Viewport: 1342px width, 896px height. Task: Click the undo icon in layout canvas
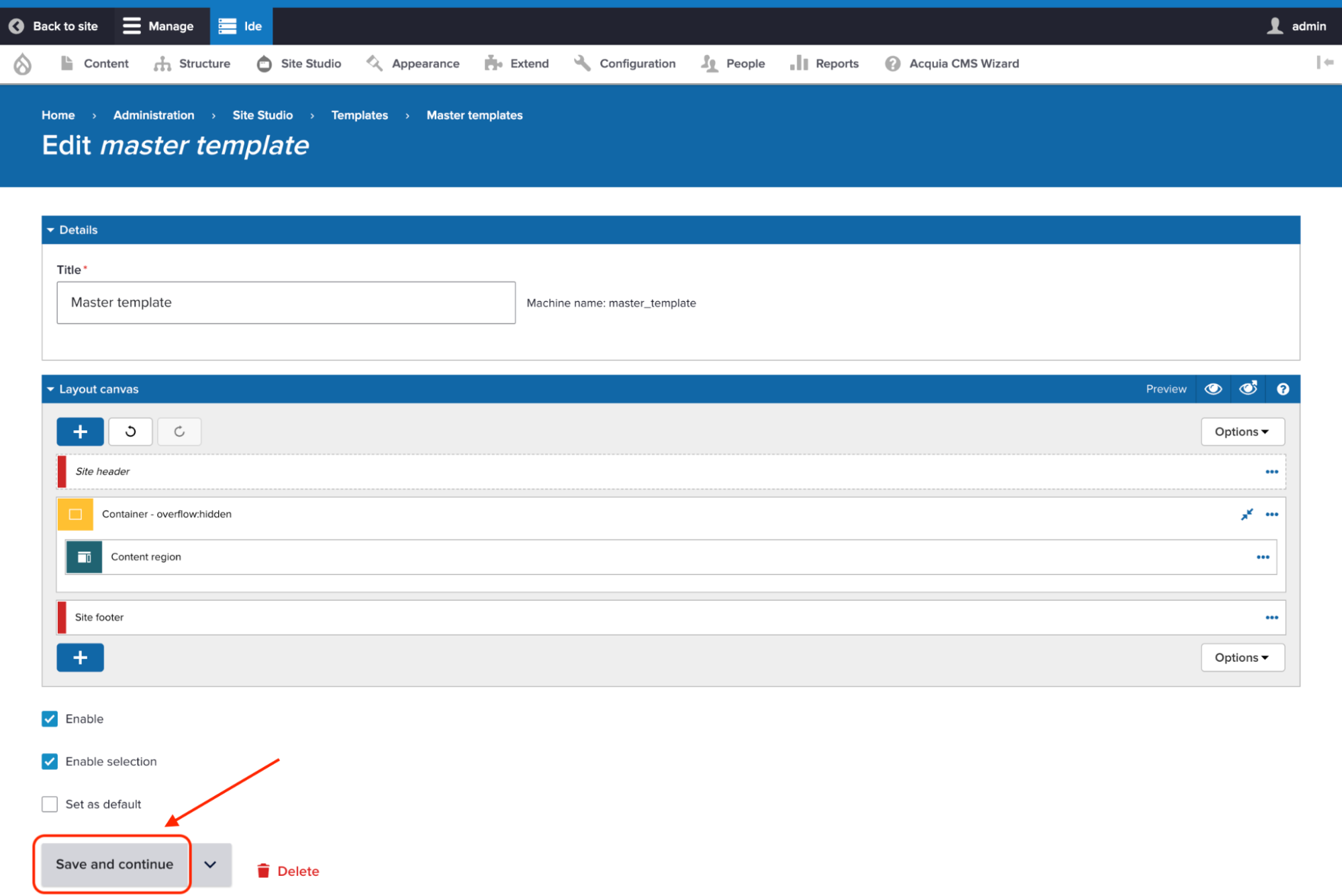[x=130, y=432]
